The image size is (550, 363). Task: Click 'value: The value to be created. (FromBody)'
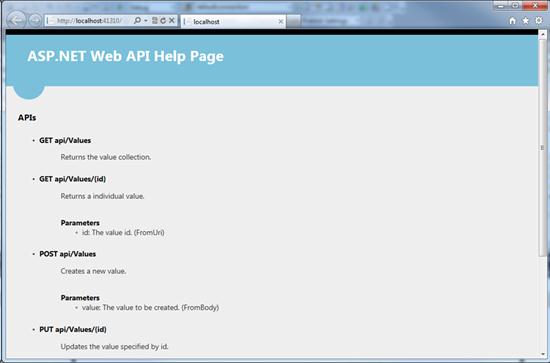pos(150,308)
